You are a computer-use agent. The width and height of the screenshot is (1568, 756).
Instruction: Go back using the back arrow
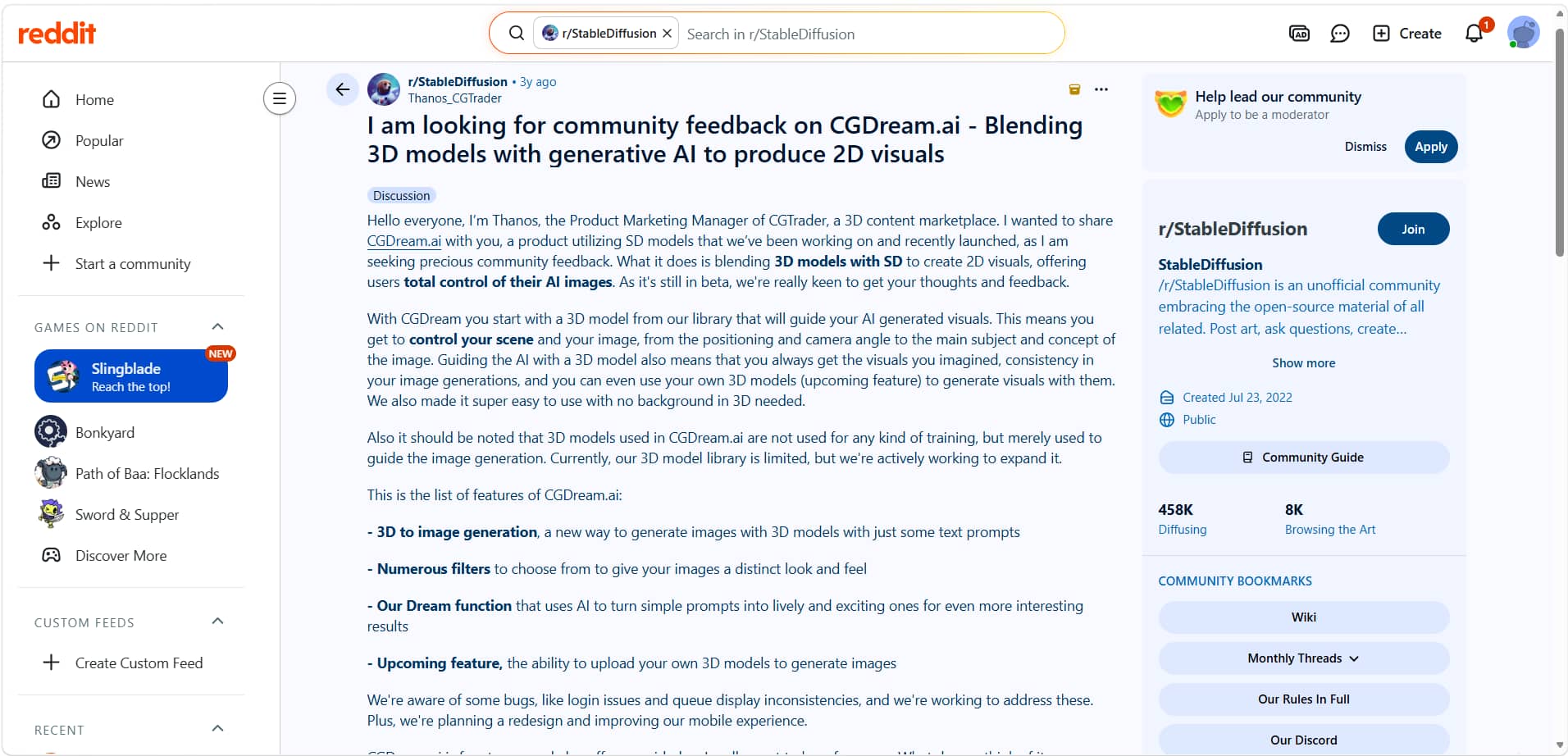pos(342,89)
